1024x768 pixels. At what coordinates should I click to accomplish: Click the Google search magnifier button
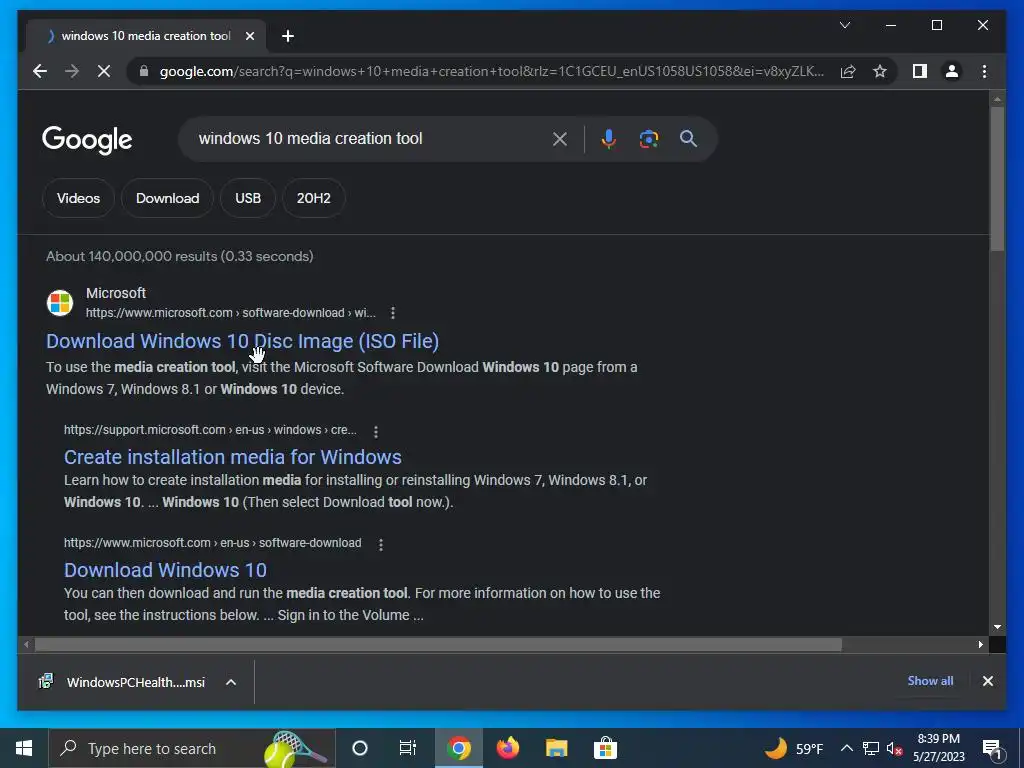pos(688,138)
